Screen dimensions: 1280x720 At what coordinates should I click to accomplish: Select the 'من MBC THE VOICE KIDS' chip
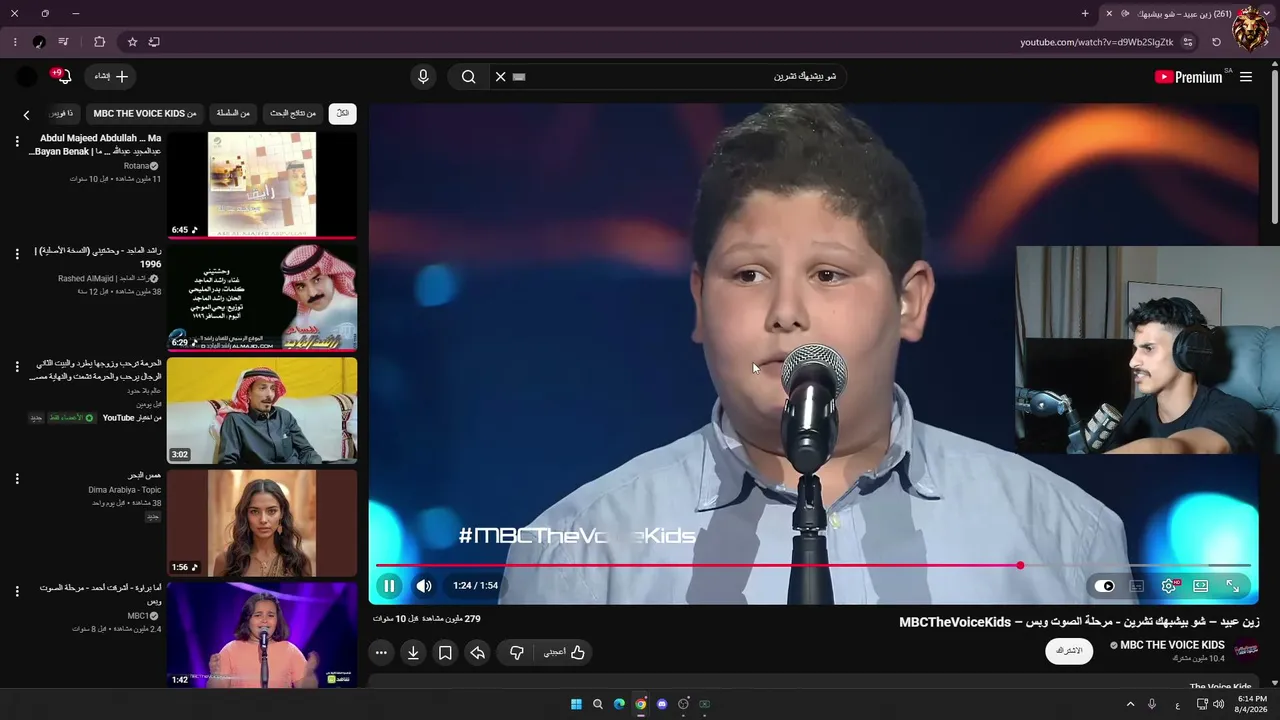pos(145,113)
